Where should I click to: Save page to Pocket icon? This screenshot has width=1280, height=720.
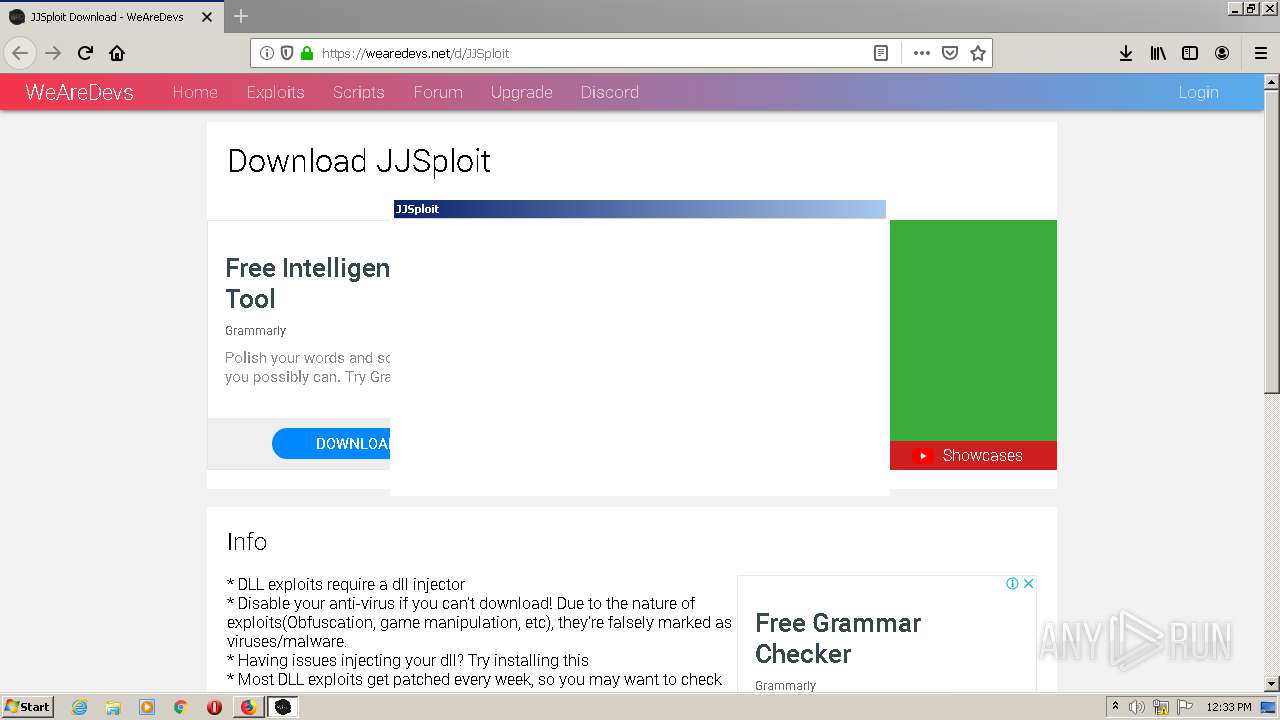click(x=950, y=53)
